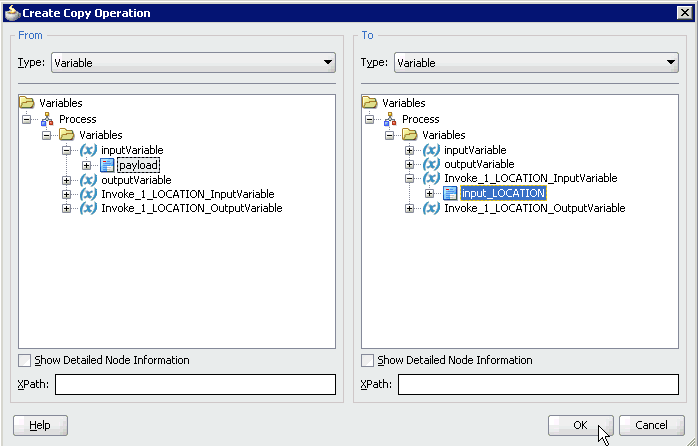Image resolution: width=698 pixels, height=446 pixels.
Task: Click Invoke_1_LOCATION_OutputVariable (x) icon in From tree
Action: click(88, 208)
